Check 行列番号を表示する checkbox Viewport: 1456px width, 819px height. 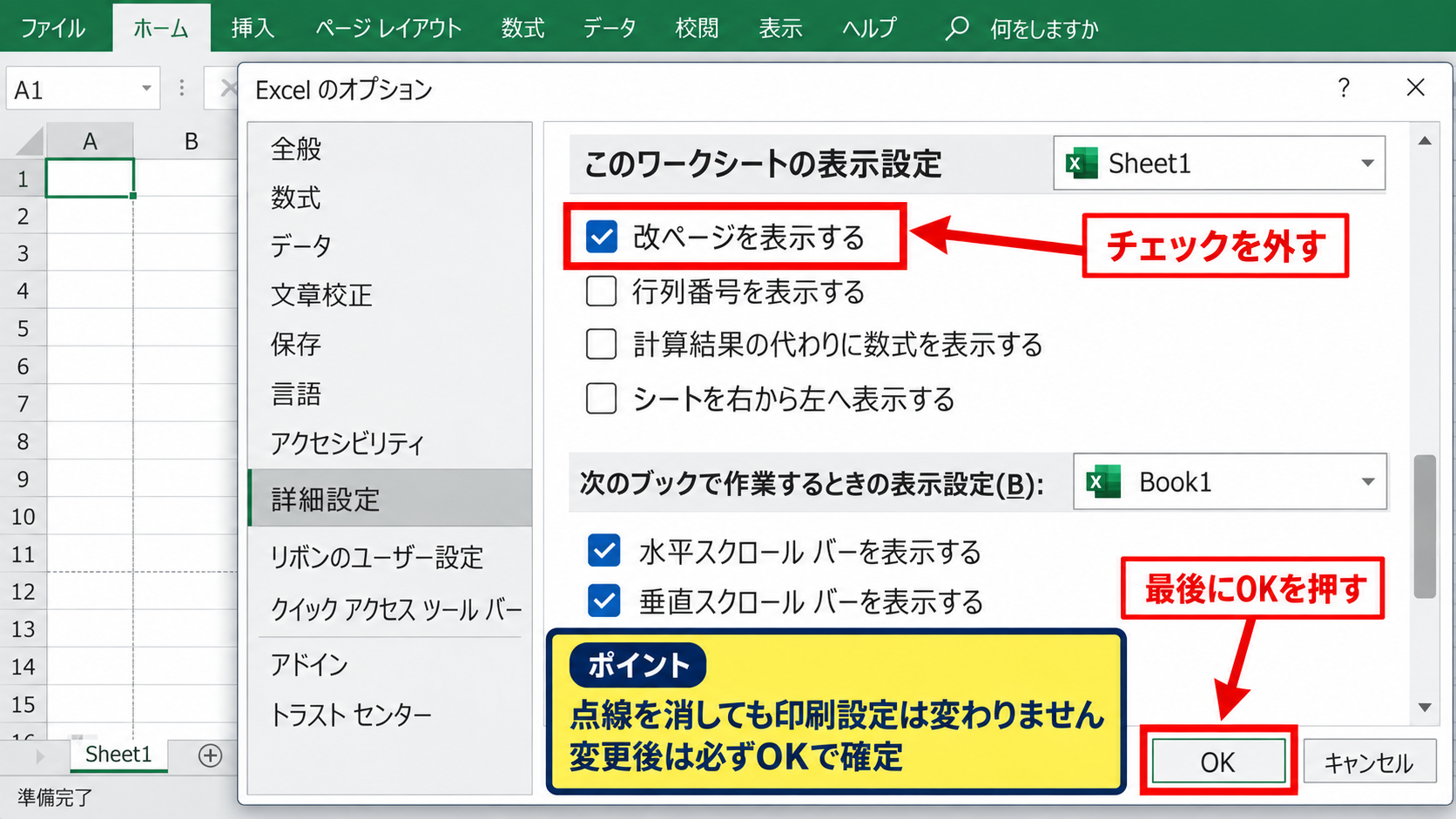602,292
